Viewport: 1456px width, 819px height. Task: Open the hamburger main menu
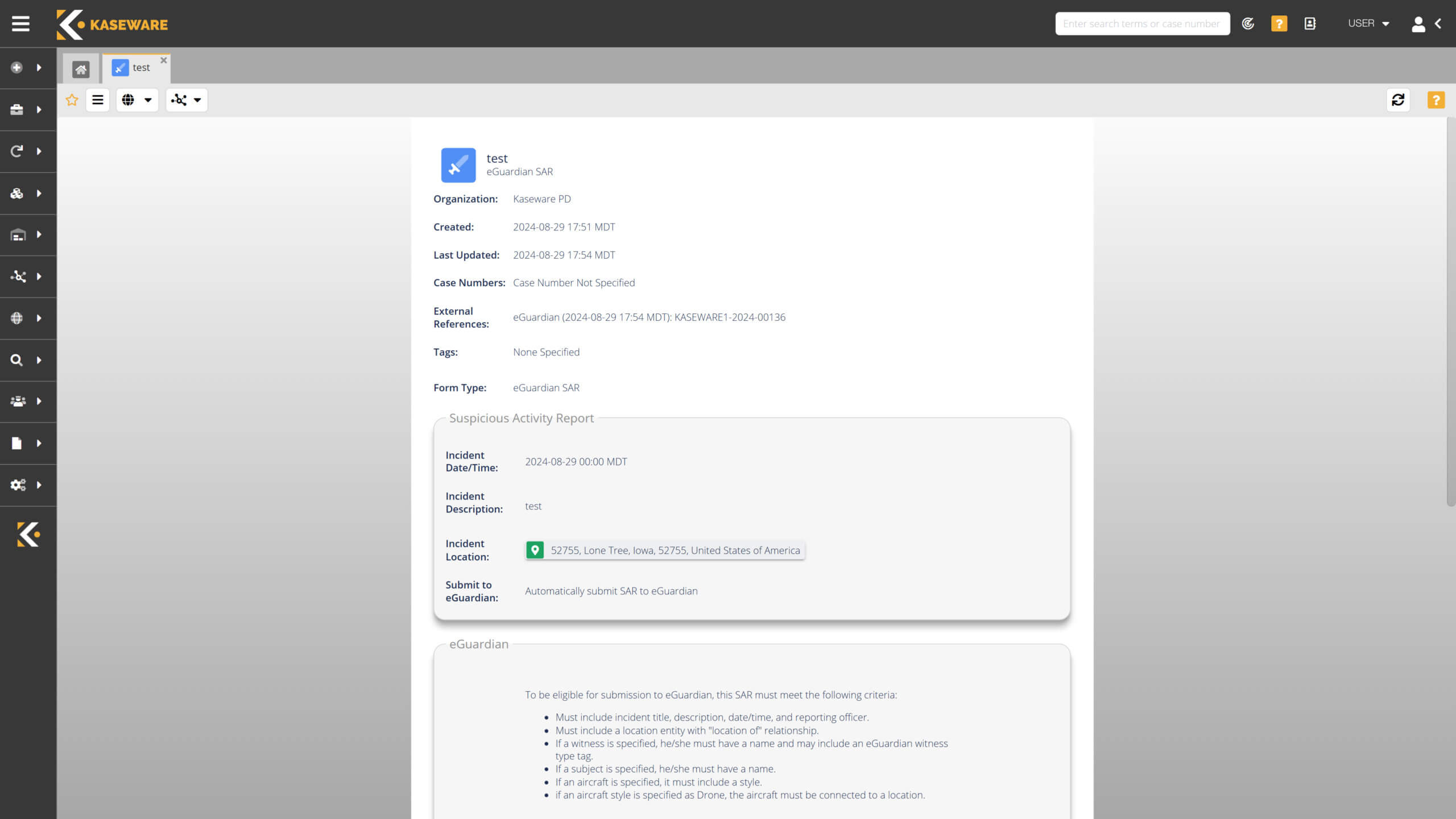click(x=20, y=23)
